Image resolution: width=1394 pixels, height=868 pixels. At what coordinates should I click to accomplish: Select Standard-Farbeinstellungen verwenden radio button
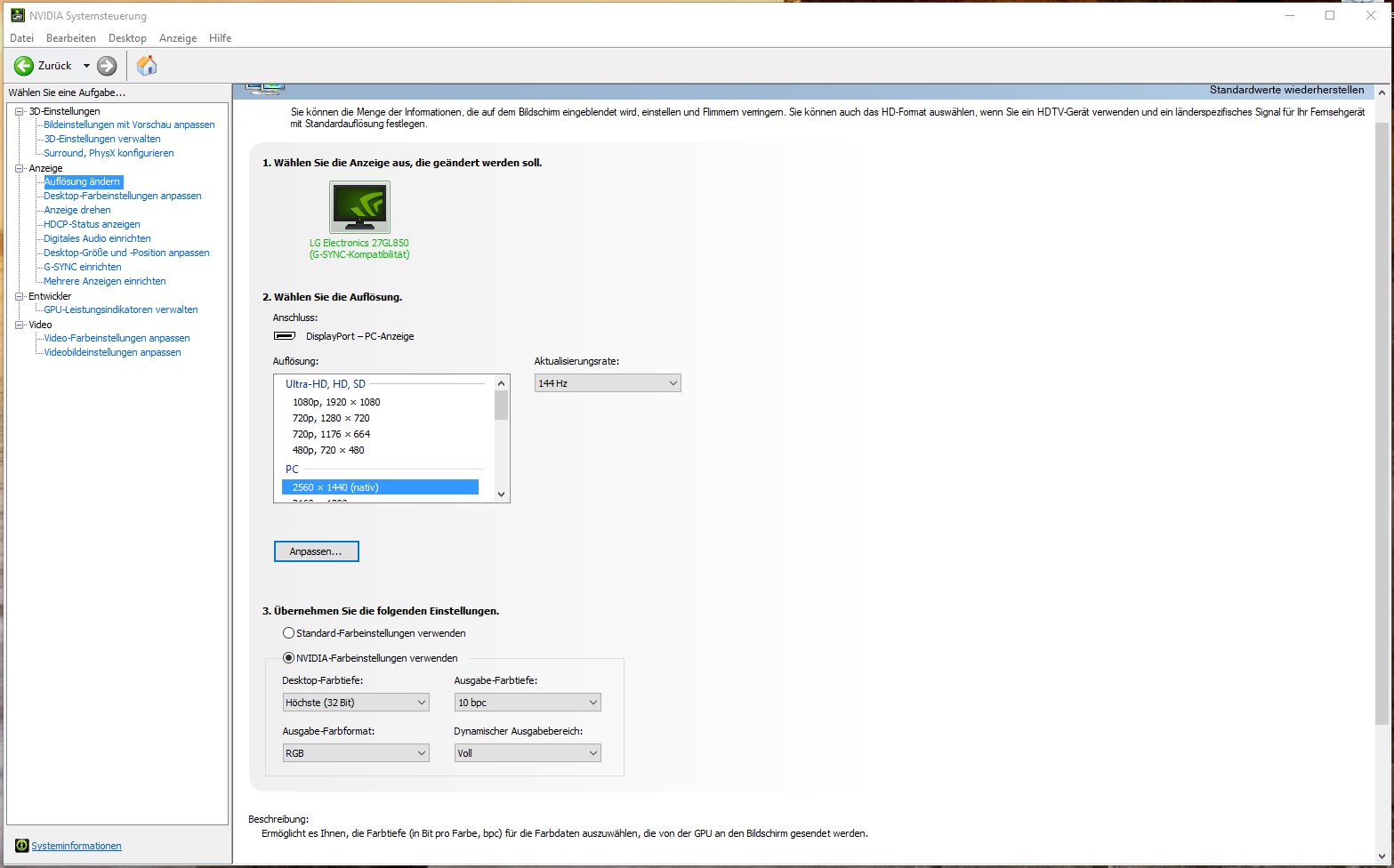(x=288, y=633)
